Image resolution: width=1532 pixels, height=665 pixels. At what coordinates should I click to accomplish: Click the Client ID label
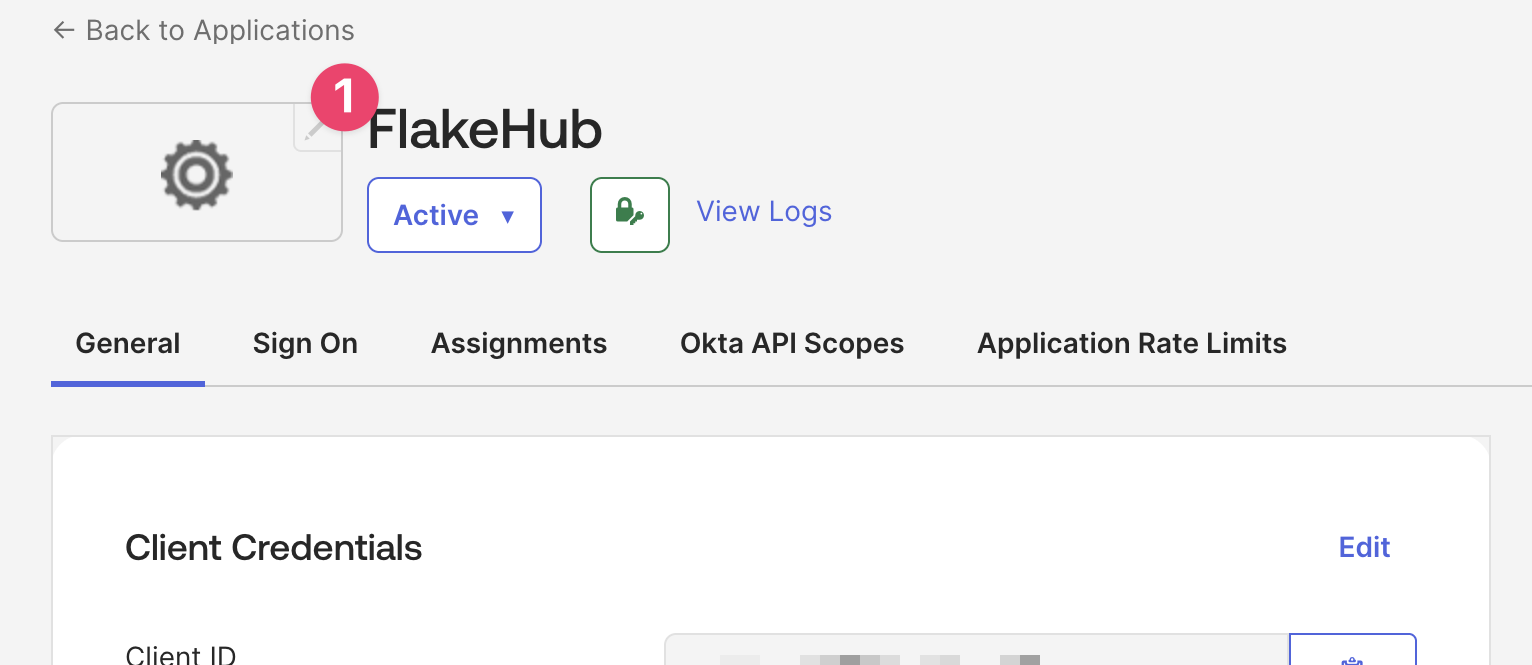(181, 655)
